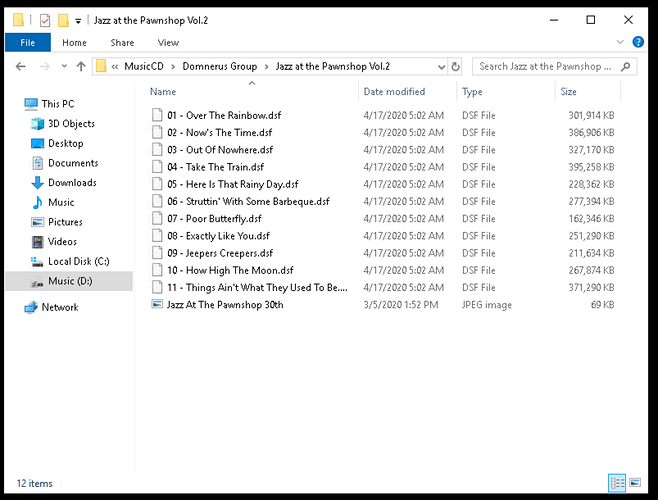Switch to the Share ribbon tab
Screen dimensions: 658x500
[x=122, y=43]
